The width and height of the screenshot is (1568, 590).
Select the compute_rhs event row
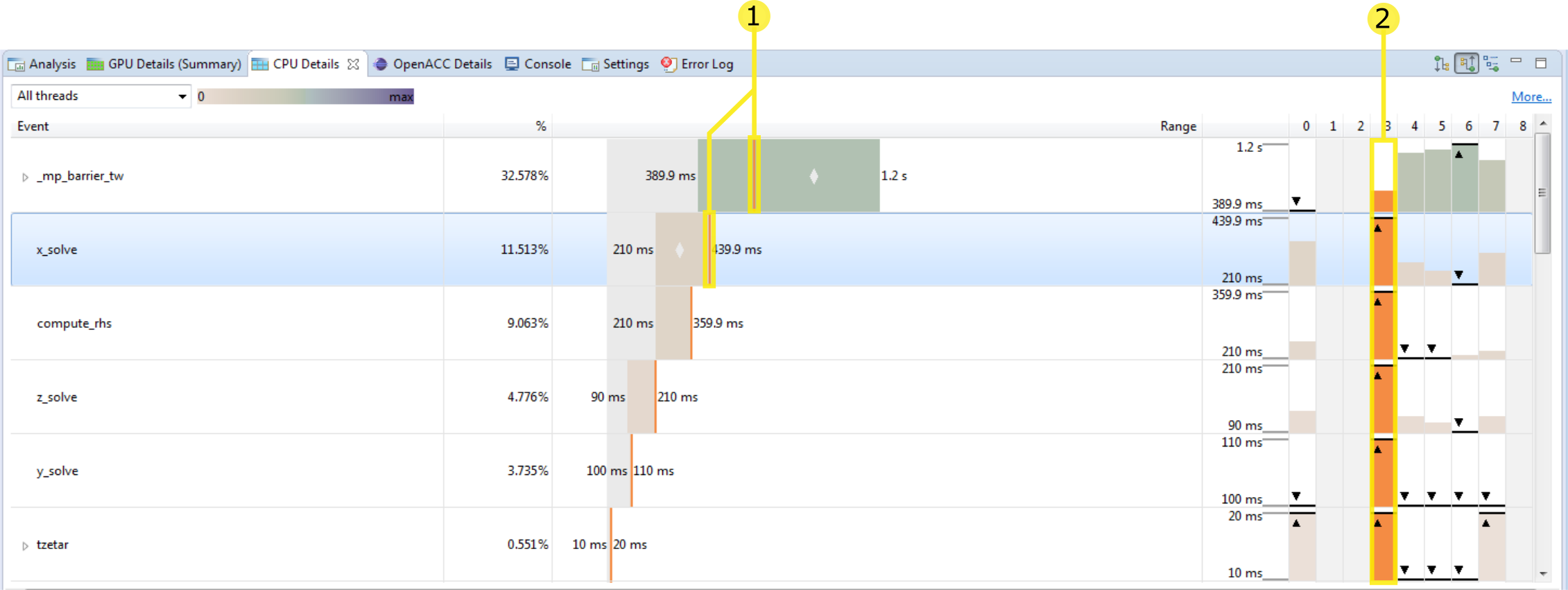pyautogui.click(x=74, y=324)
